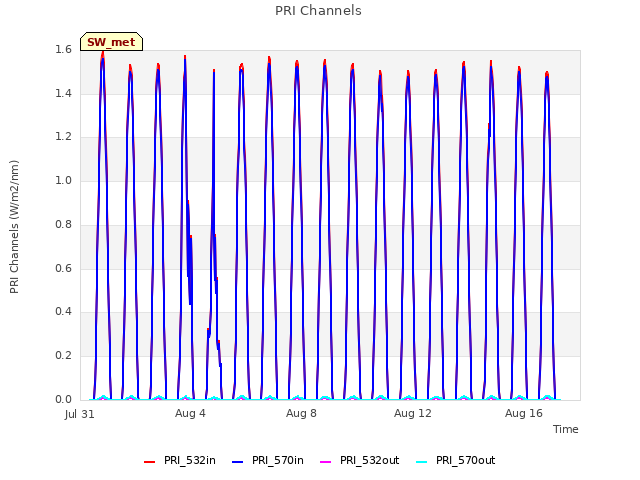Click the 0.0 y-axis tick label
The width and height of the screenshot is (640, 480).
click(x=63, y=399)
